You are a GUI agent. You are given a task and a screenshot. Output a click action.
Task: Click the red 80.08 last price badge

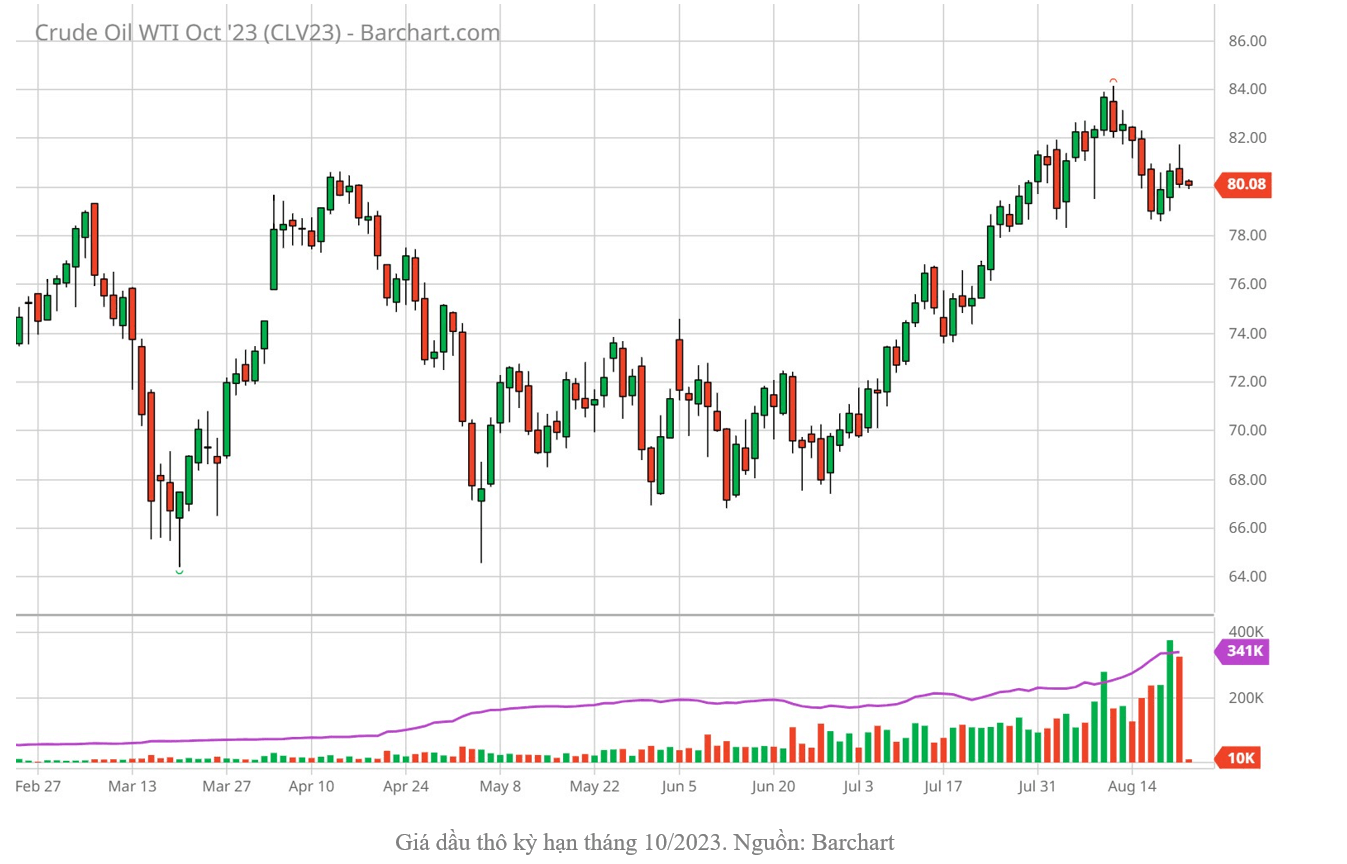[1245, 184]
